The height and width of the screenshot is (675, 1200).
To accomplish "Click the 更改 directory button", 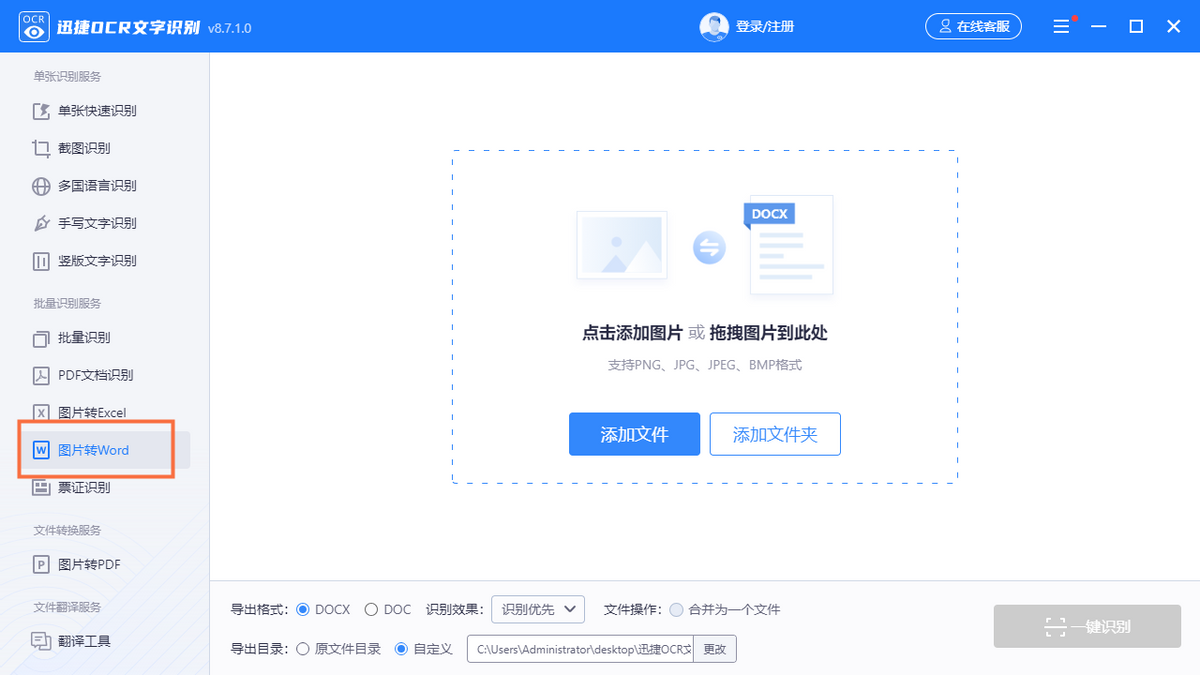I will coord(714,649).
